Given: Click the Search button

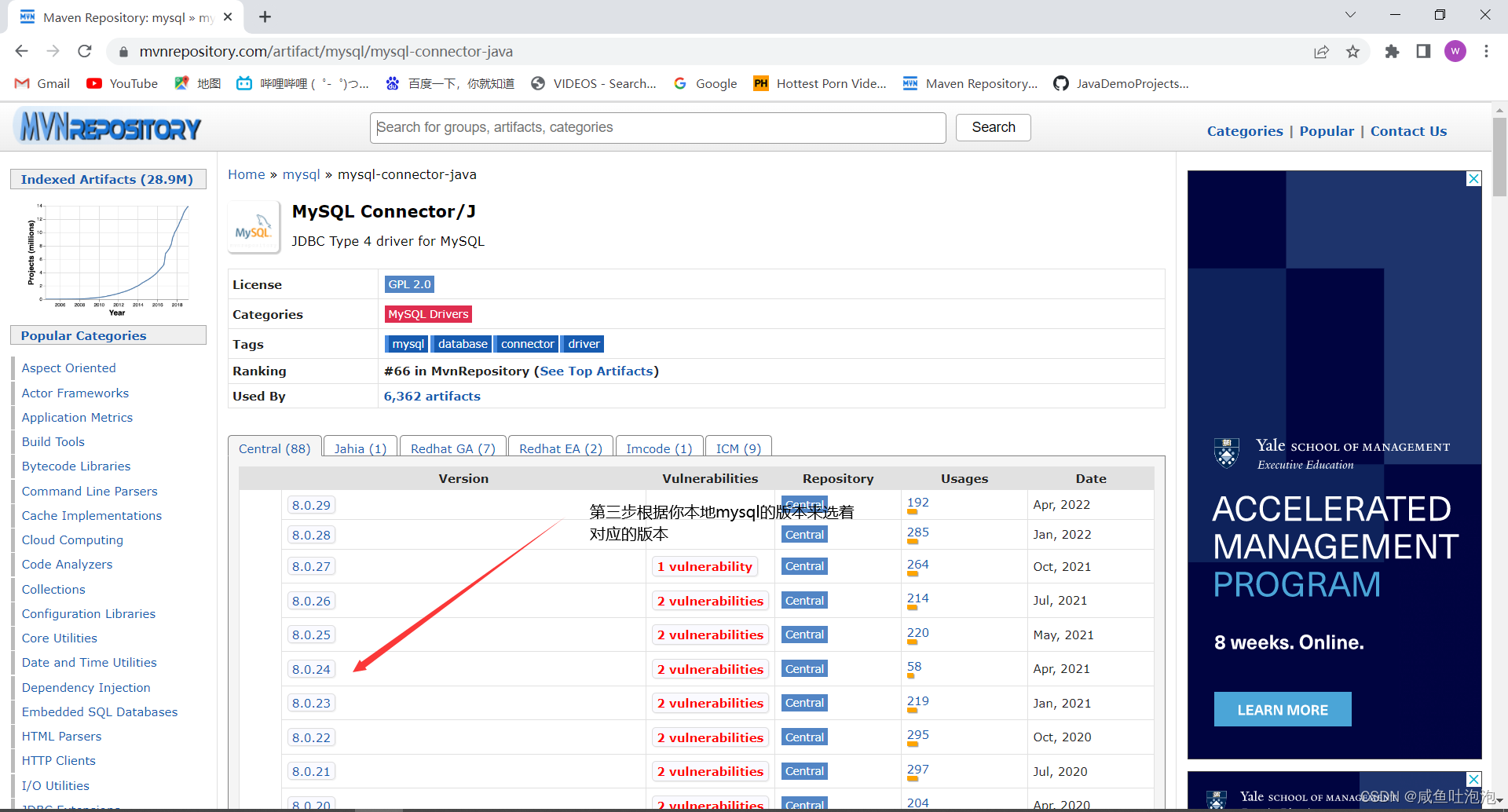Looking at the screenshot, I should tap(993, 127).
